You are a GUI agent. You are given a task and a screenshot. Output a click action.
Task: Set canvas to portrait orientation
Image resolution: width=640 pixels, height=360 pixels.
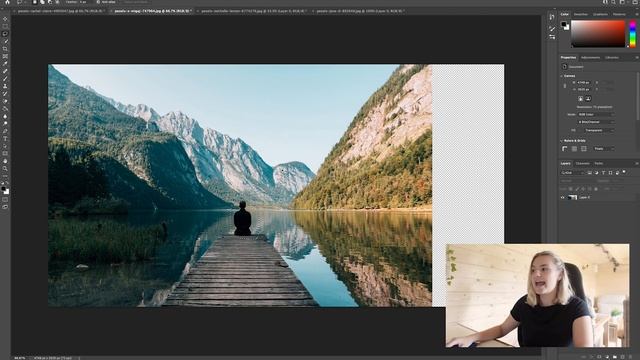point(580,99)
